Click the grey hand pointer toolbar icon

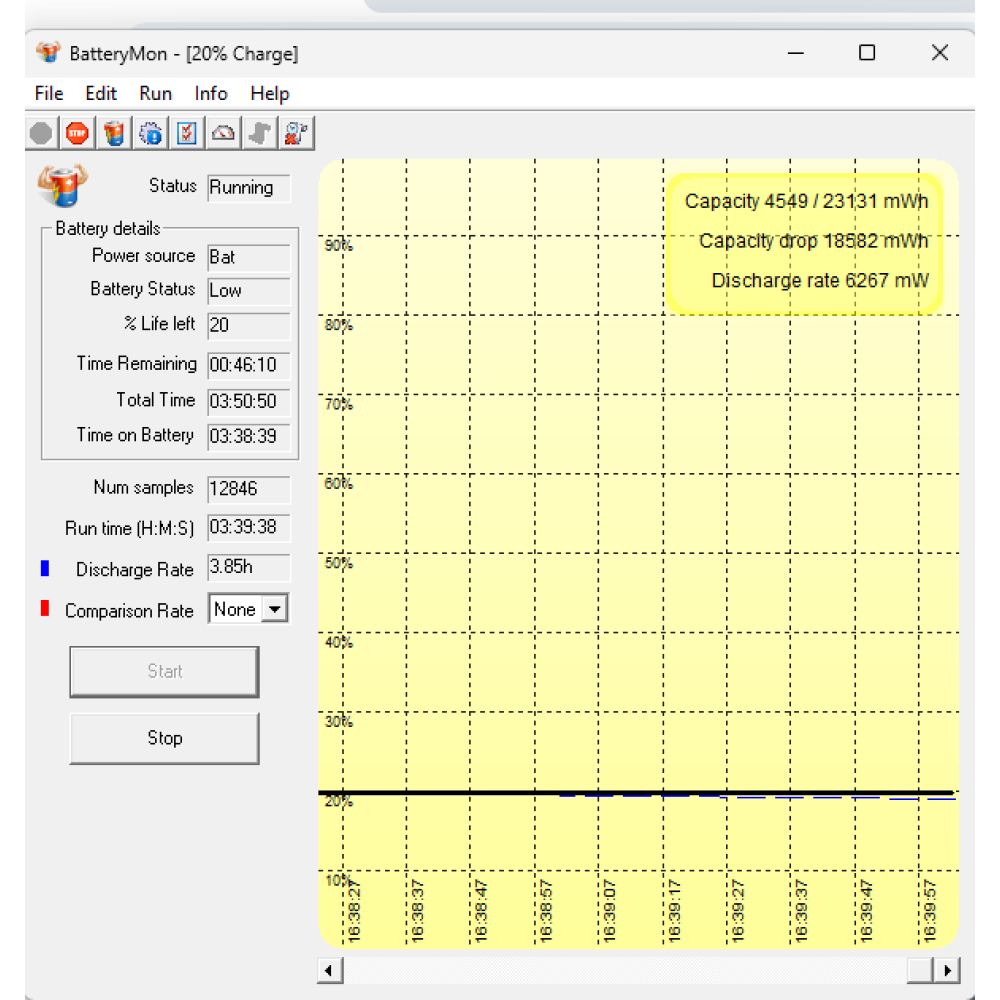pos(260,133)
